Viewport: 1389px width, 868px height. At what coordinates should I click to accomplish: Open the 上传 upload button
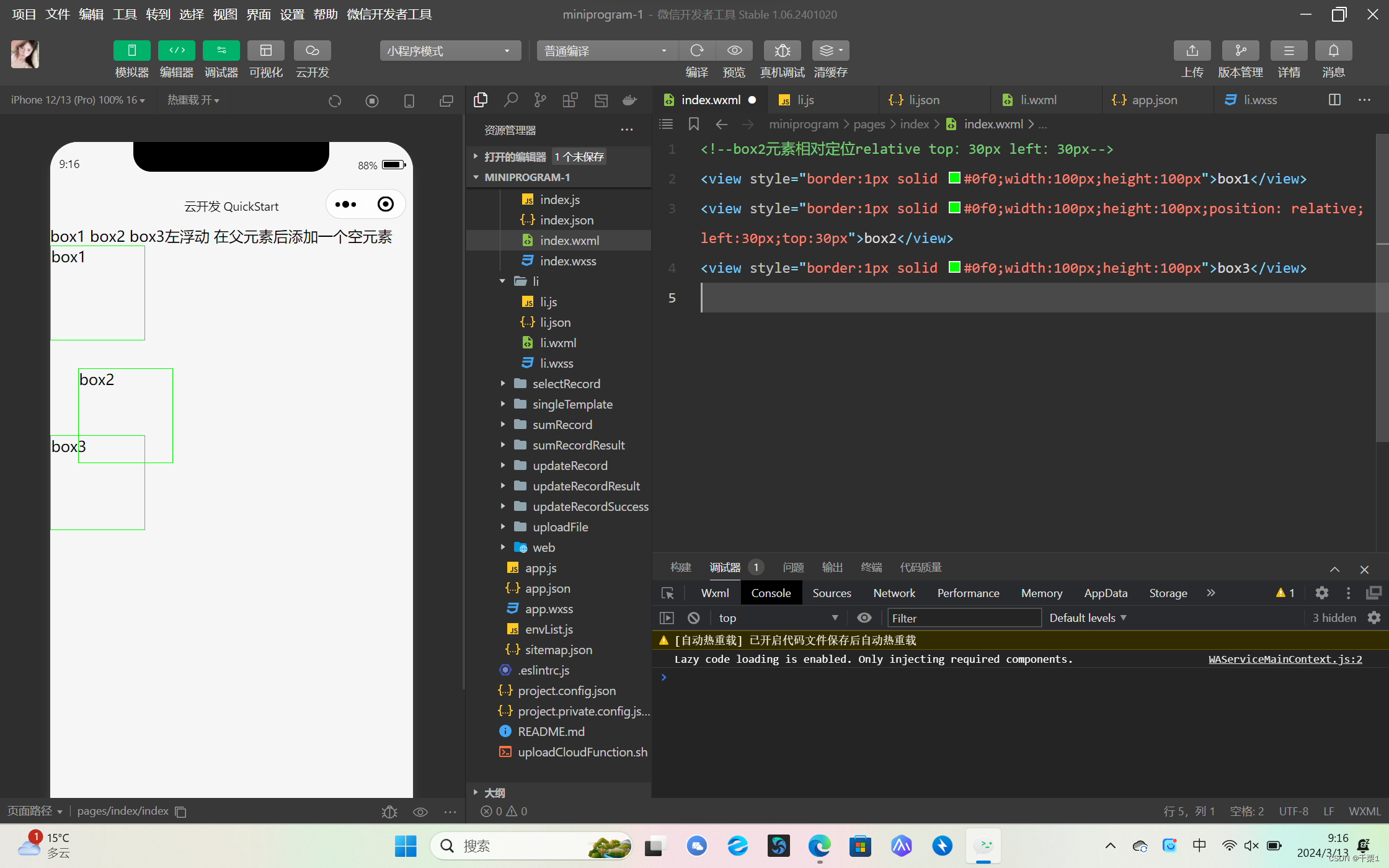(x=1191, y=50)
